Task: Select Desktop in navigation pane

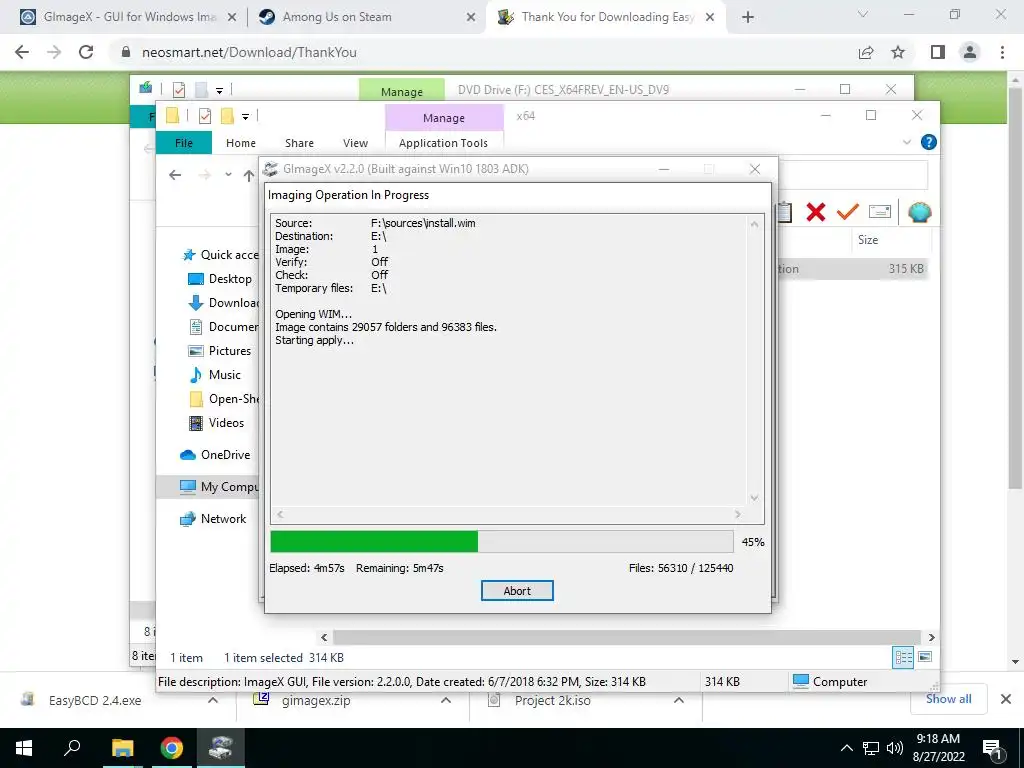Action: (x=219, y=279)
